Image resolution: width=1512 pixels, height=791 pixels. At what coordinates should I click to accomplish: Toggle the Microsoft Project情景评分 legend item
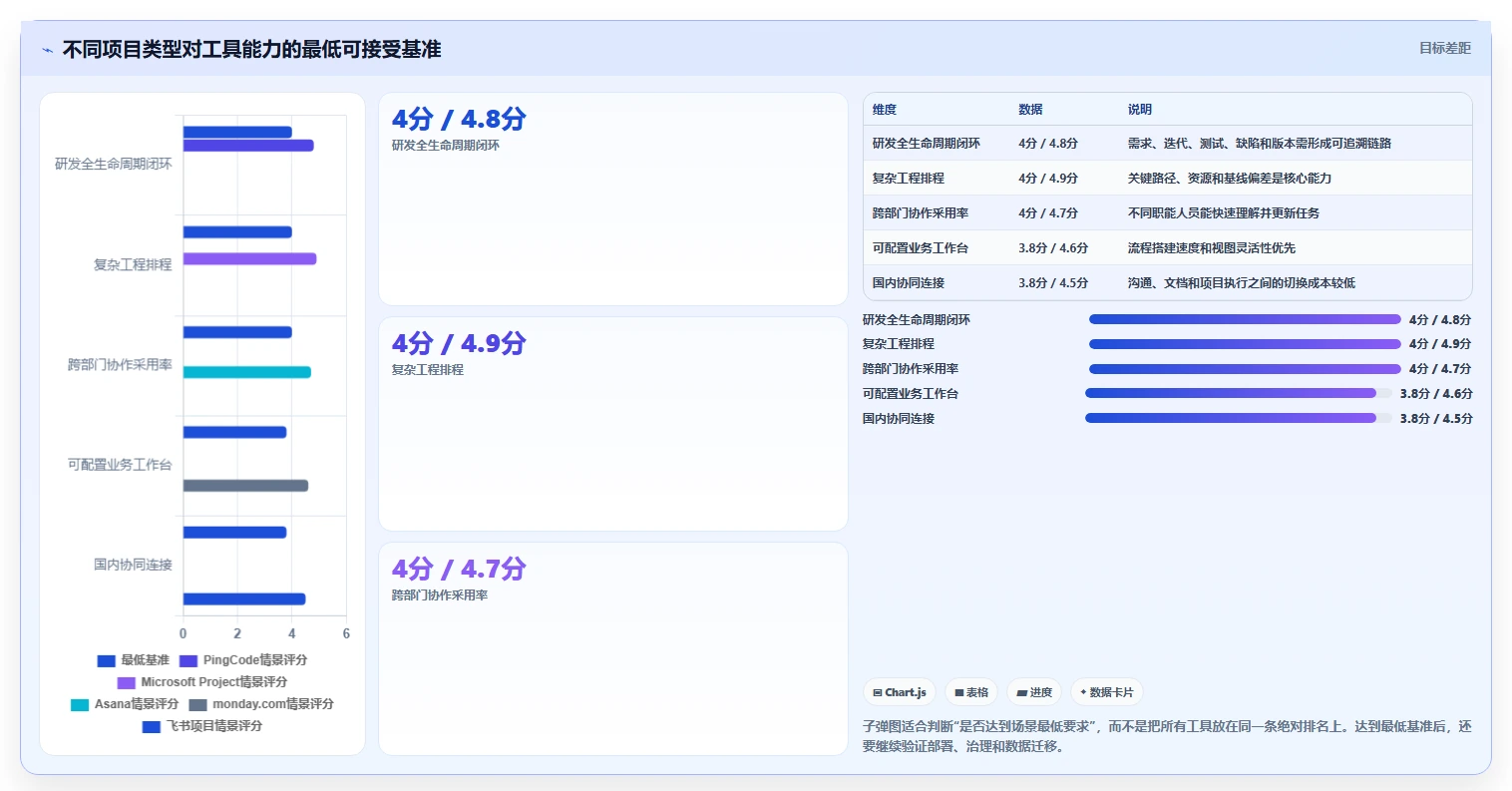point(201,682)
